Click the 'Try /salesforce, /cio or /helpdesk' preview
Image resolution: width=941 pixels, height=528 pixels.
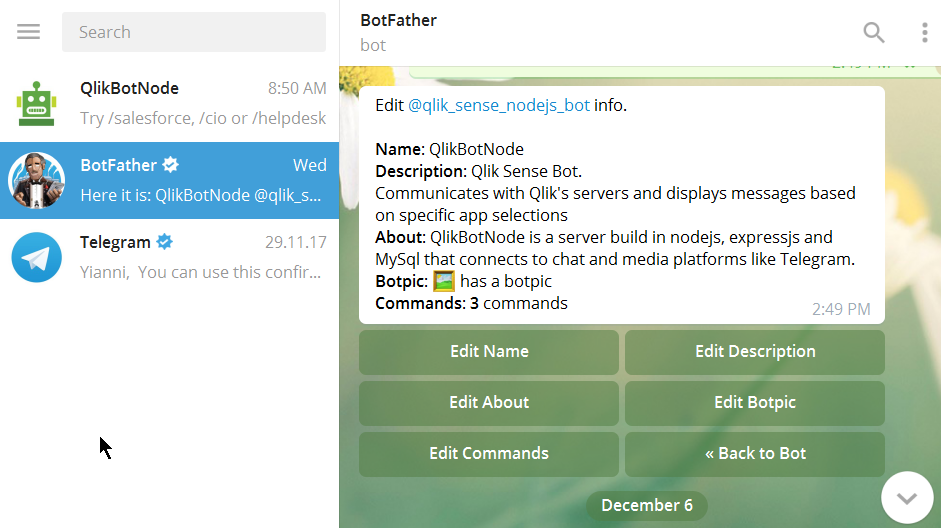pos(203,118)
